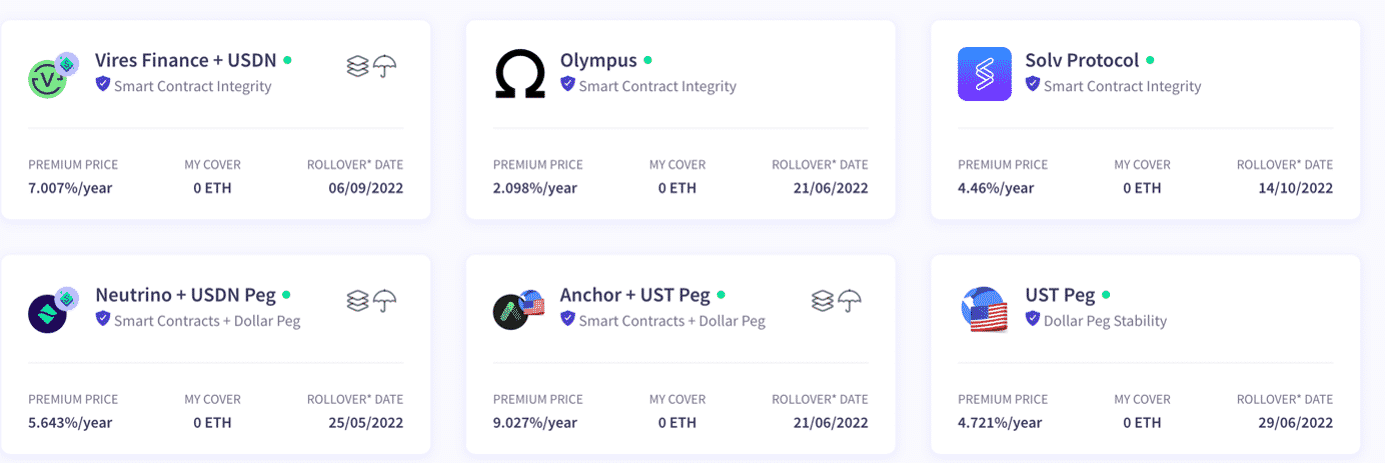Click the umbrella icon on Neutrino card
Image resolution: width=1390 pixels, height=467 pixels.
coord(385,300)
